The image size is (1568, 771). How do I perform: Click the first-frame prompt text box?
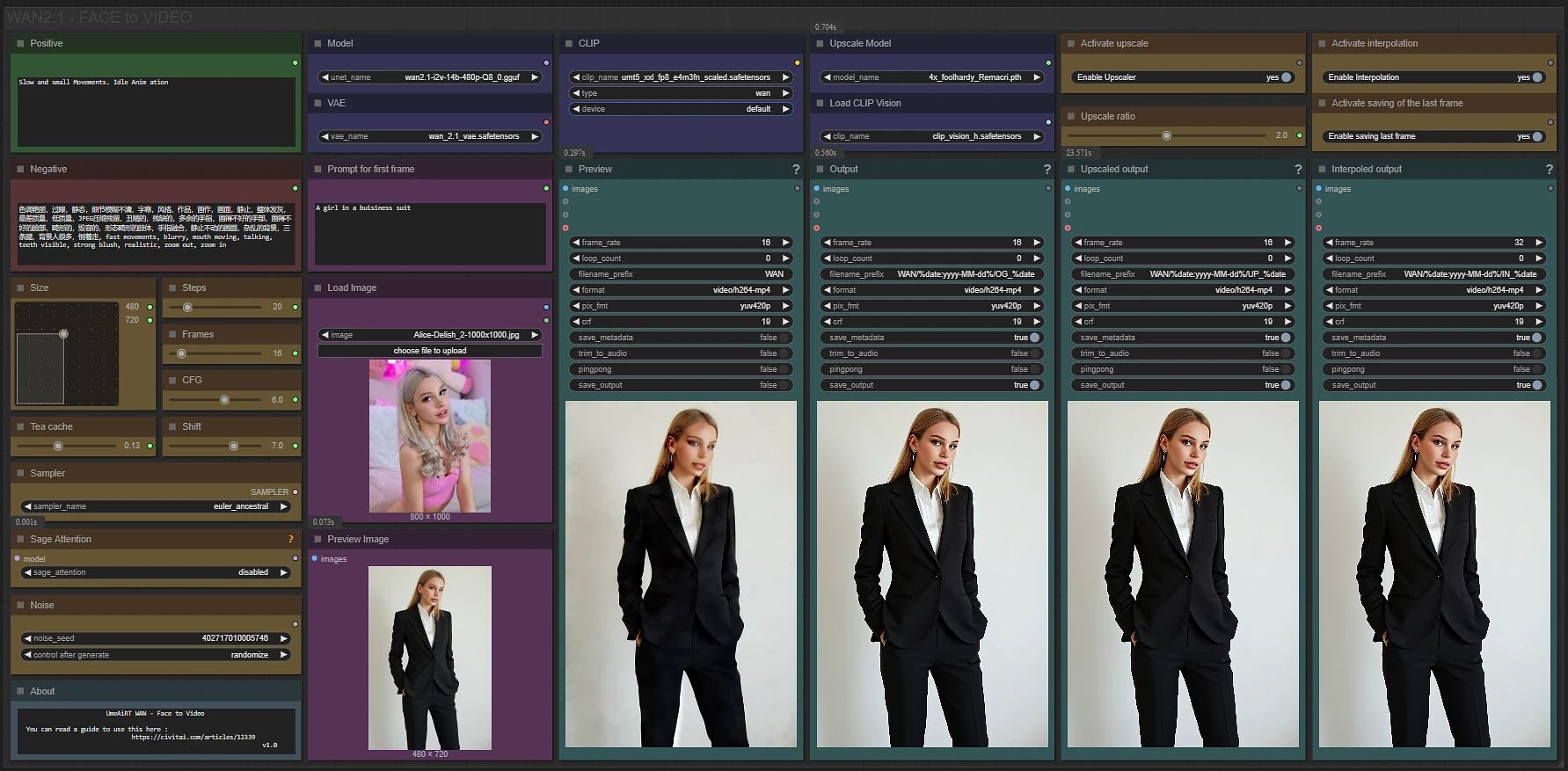tap(430, 233)
